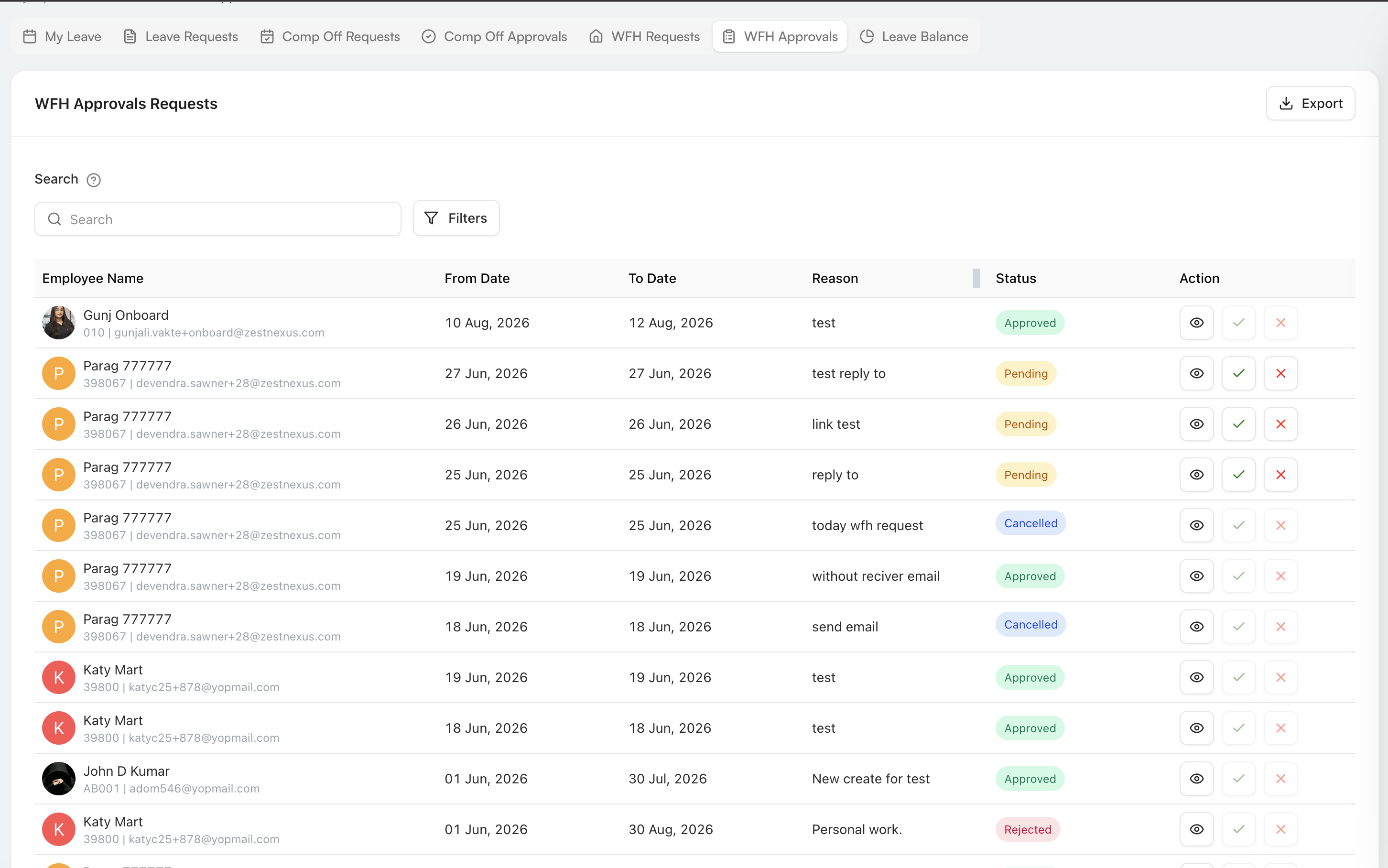The width and height of the screenshot is (1388, 868).
Task: Click Gunj Onboard's profile photo
Action: (59, 323)
